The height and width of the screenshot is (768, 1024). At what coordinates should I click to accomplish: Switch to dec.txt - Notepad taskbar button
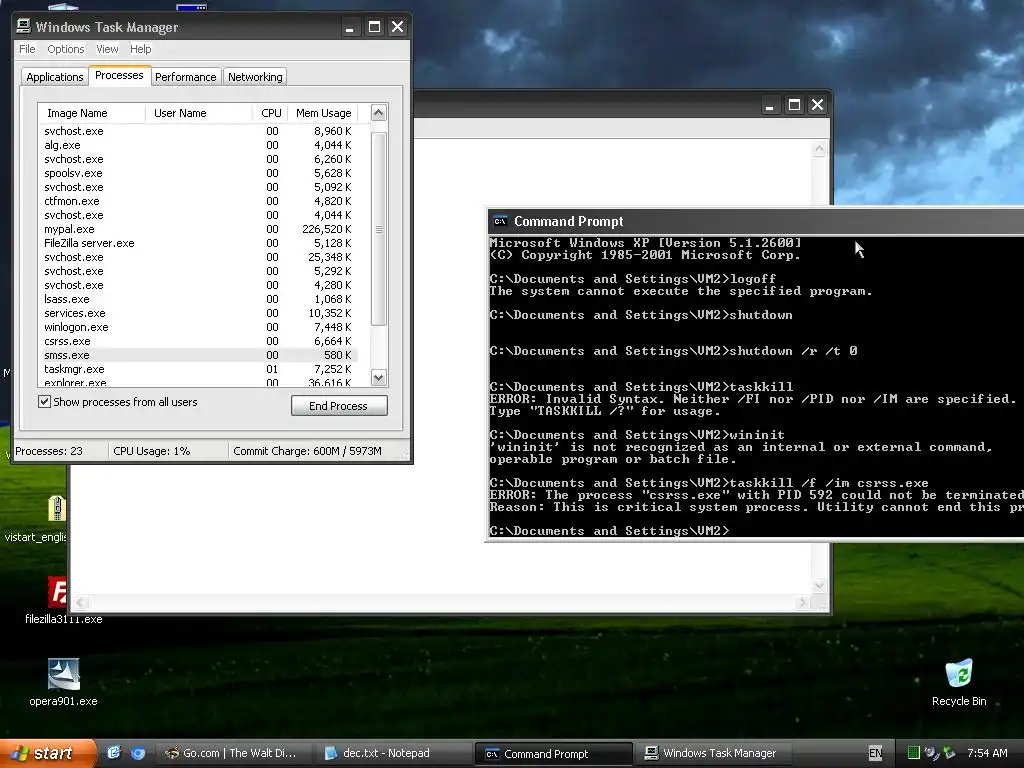[x=392, y=753]
